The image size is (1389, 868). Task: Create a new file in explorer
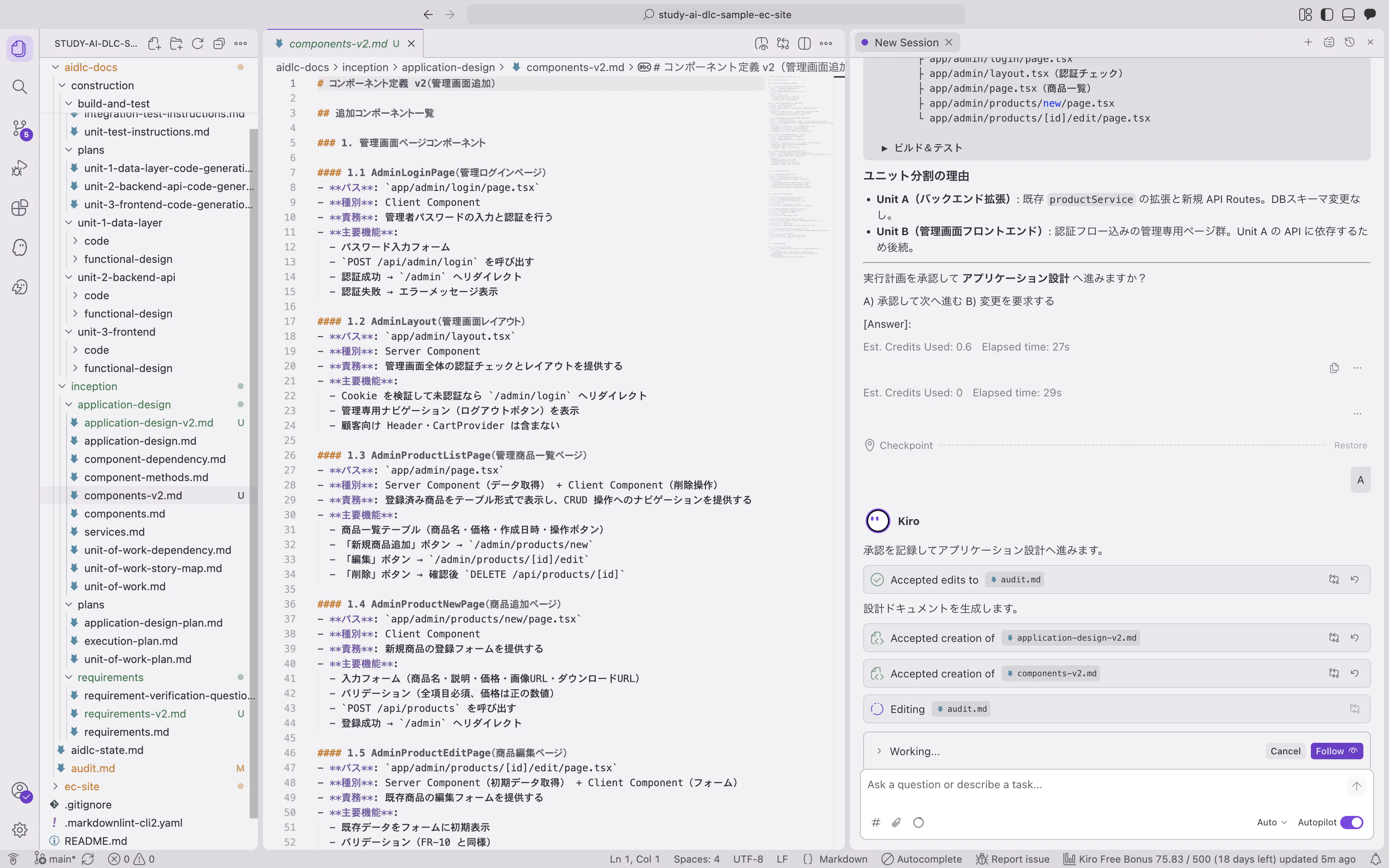point(154,44)
